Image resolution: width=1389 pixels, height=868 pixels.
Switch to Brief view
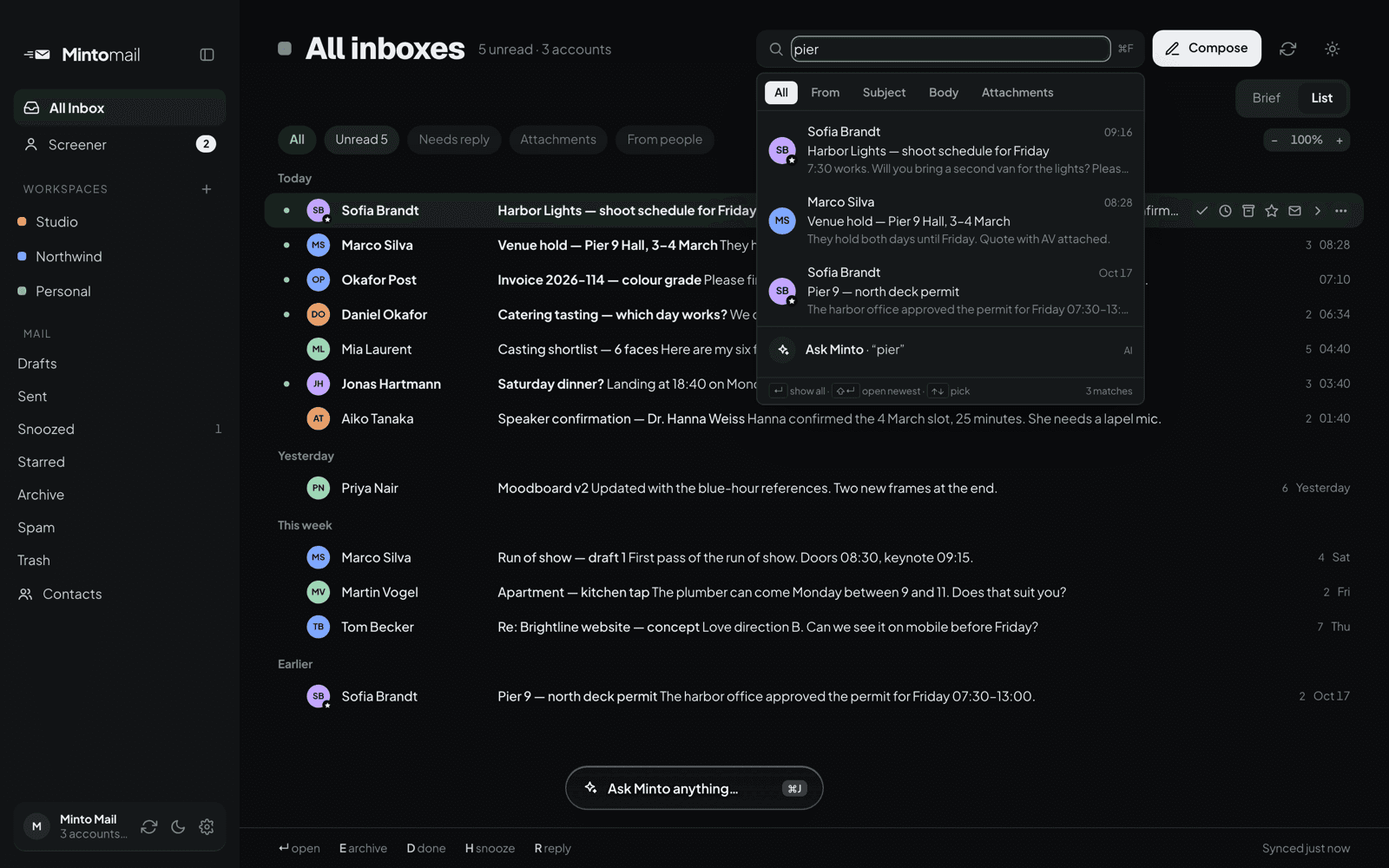(1266, 98)
